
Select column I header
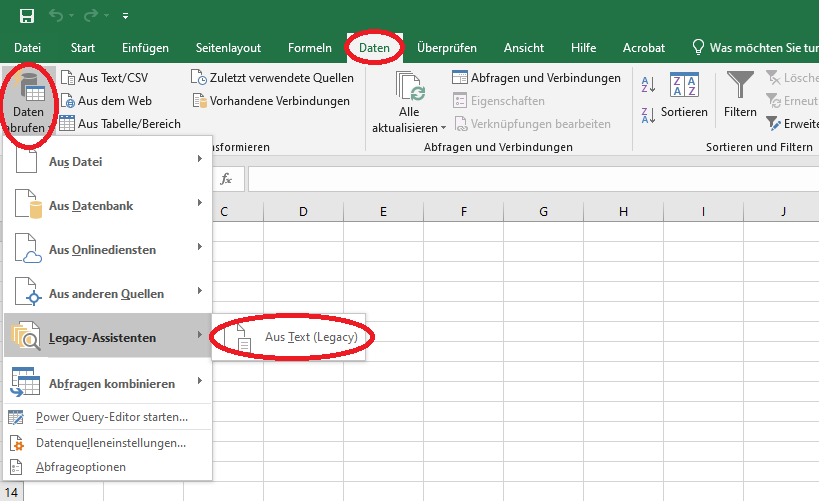(x=703, y=211)
